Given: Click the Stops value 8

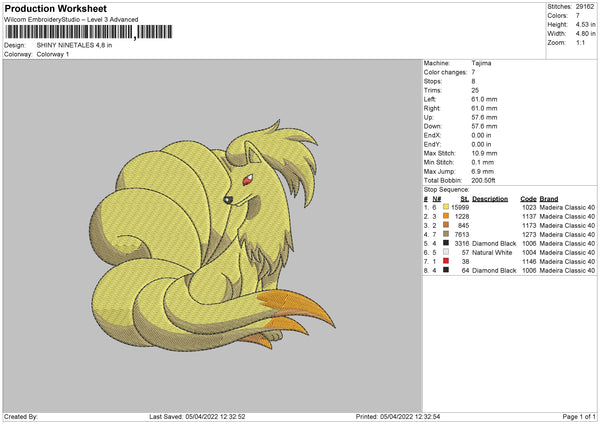Looking at the screenshot, I should click(x=473, y=82).
